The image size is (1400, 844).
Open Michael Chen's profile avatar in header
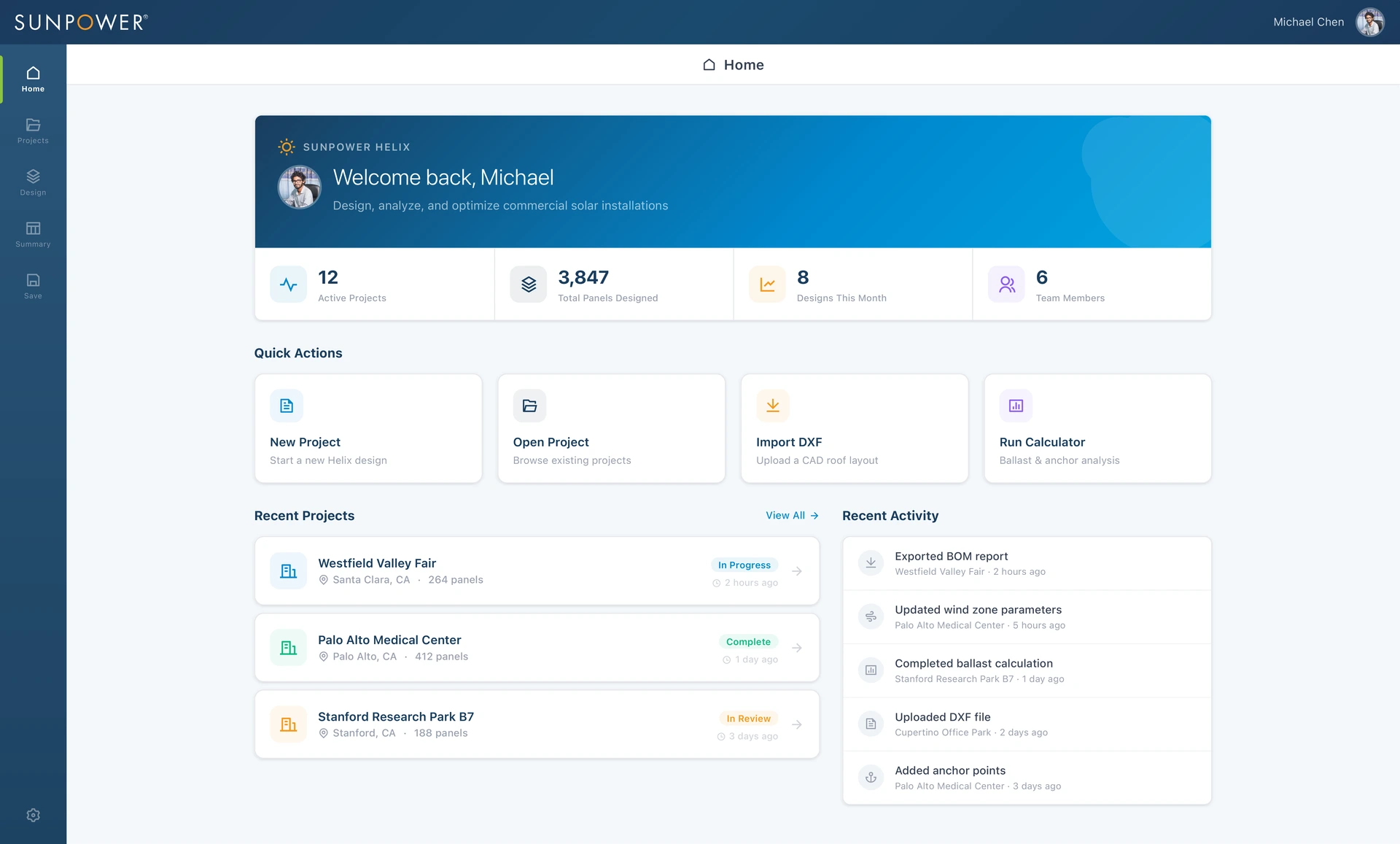tap(1369, 22)
